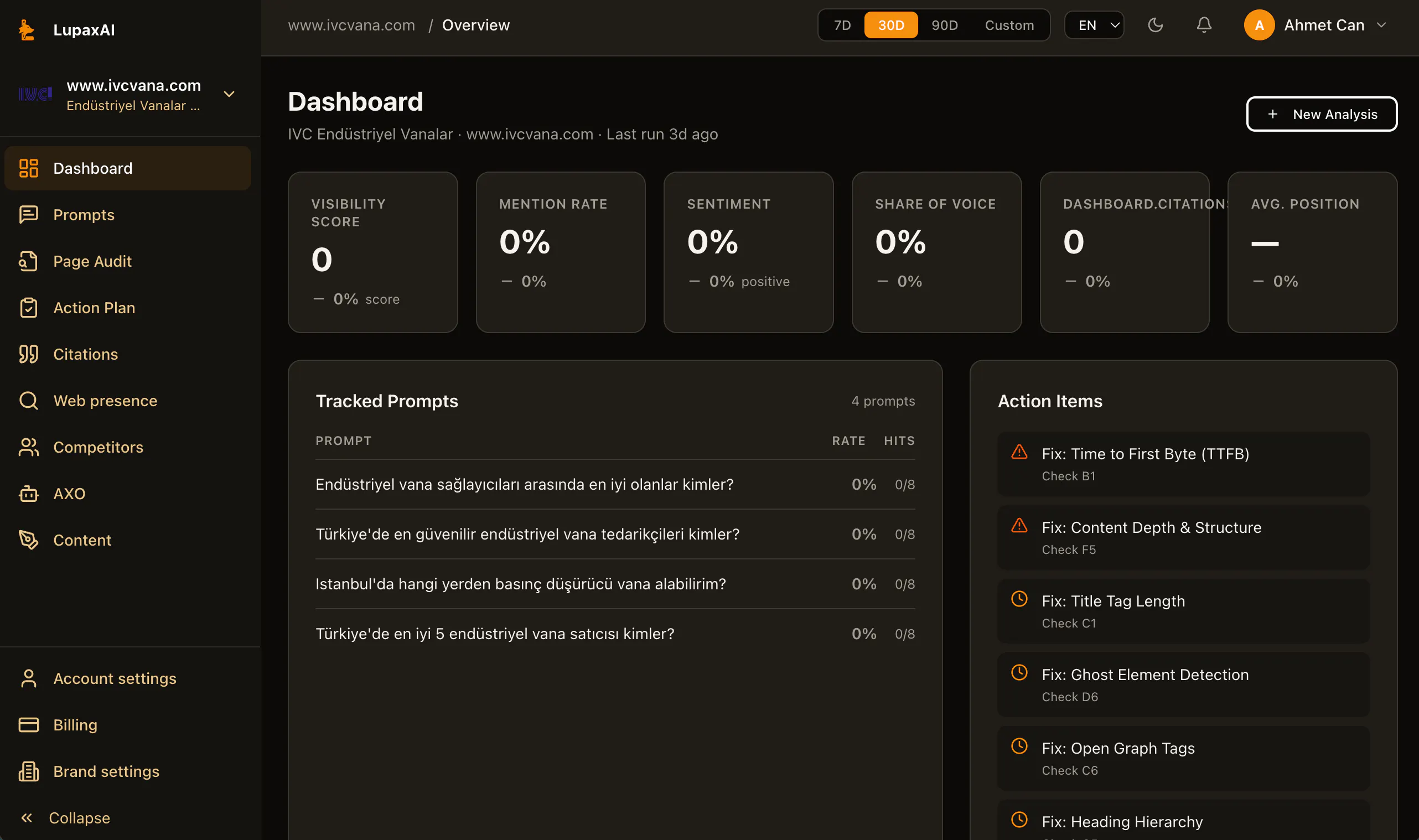This screenshot has height=840, width=1419.
Task: Open action item Fix: Heading Hierarchy
Action: tap(1184, 820)
